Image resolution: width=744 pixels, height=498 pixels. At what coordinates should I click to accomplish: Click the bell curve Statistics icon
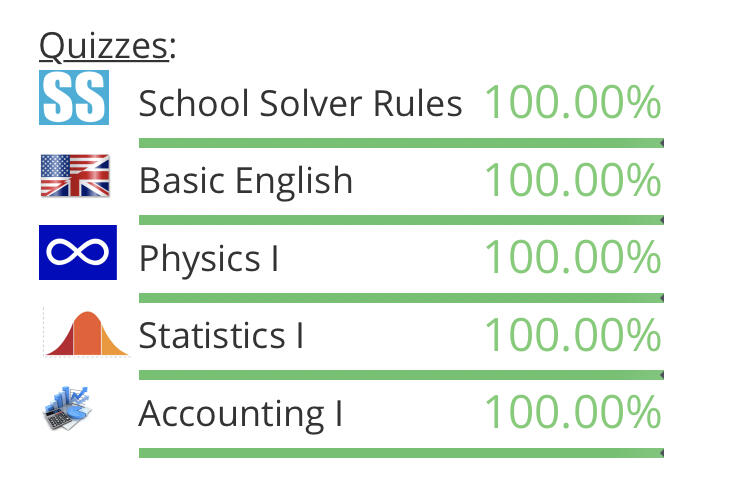87,333
